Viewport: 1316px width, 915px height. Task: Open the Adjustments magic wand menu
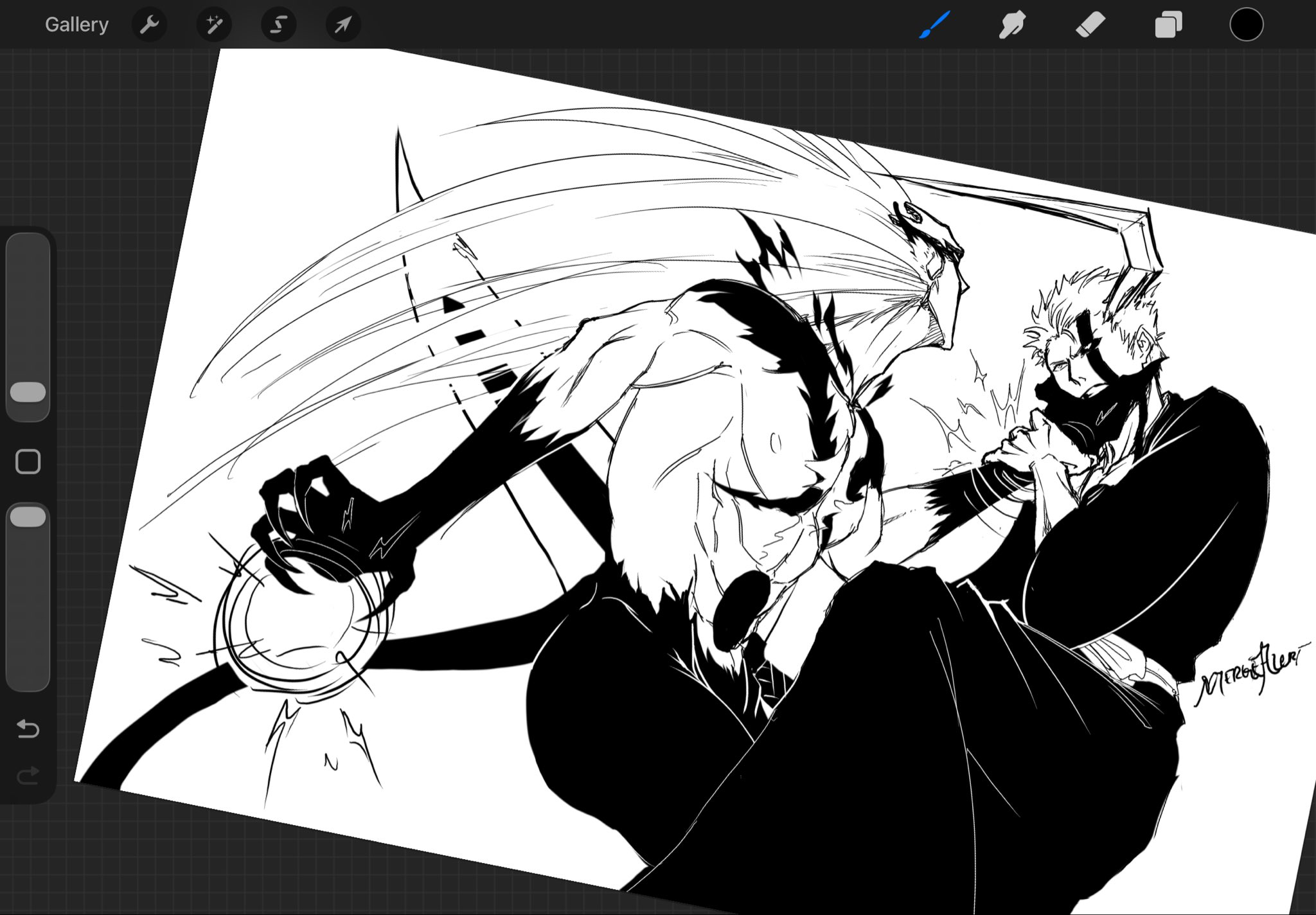coord(214,25)
